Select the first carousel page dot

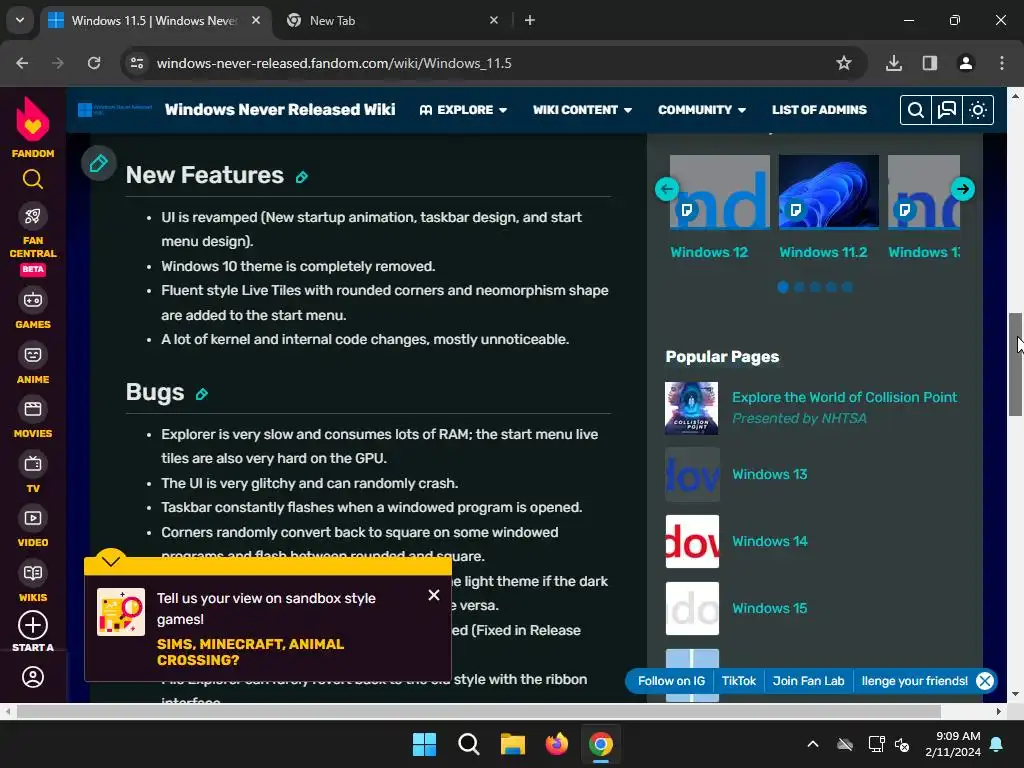coord(783,287)
